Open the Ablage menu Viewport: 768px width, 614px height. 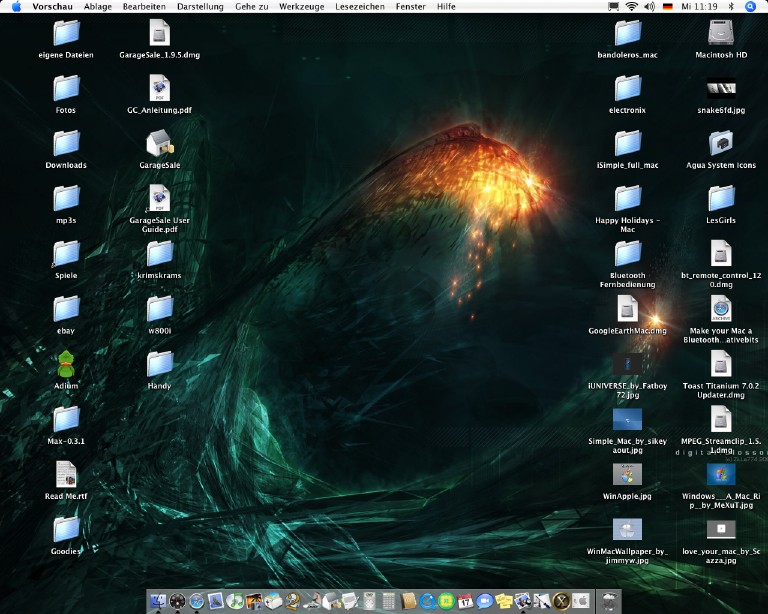[x=97, y=6]
